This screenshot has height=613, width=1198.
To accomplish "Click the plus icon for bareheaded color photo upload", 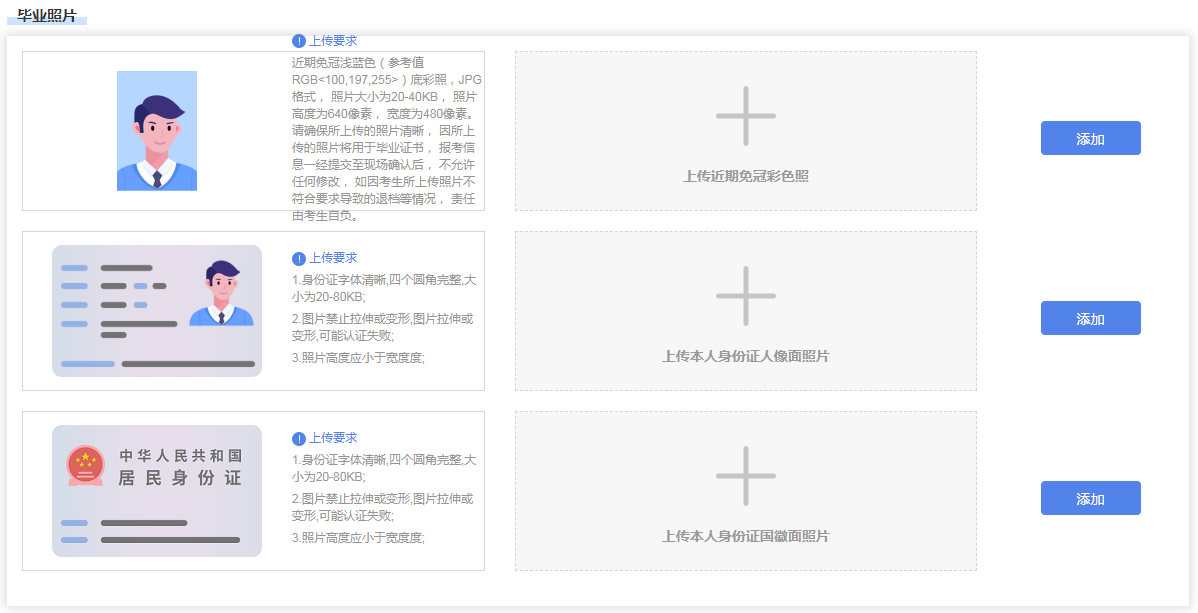I will 745,116.
